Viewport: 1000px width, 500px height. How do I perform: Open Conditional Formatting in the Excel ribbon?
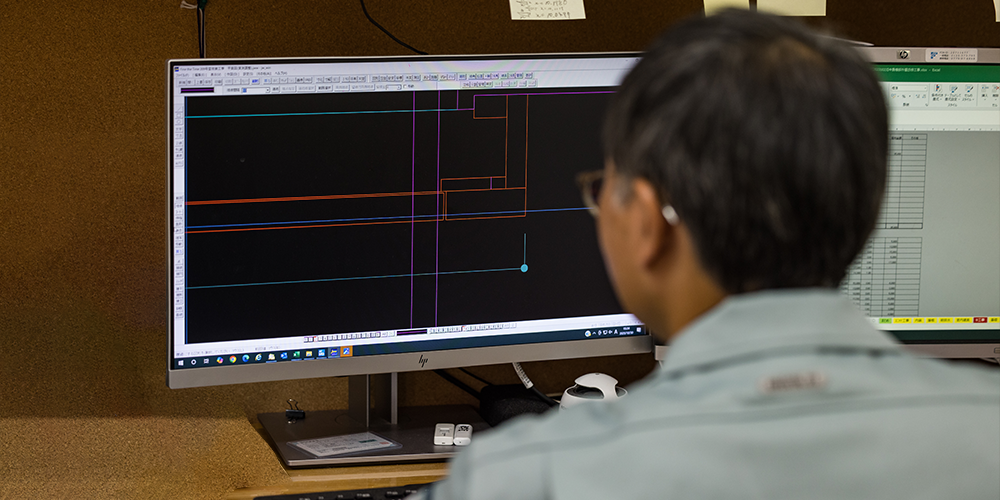pos(938,92)
